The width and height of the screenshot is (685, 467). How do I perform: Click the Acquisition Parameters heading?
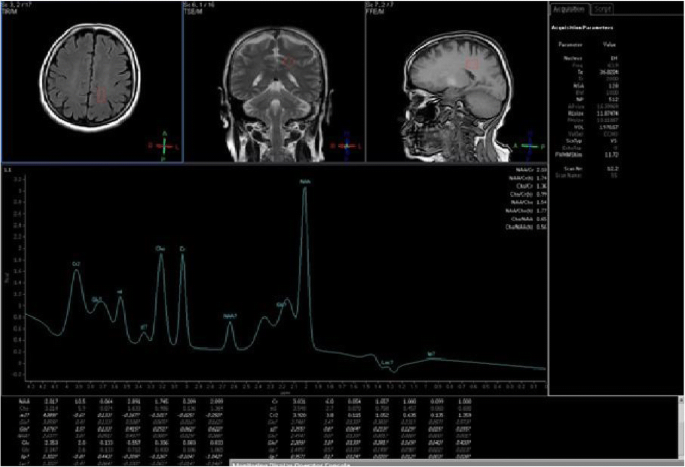(582, 28)
